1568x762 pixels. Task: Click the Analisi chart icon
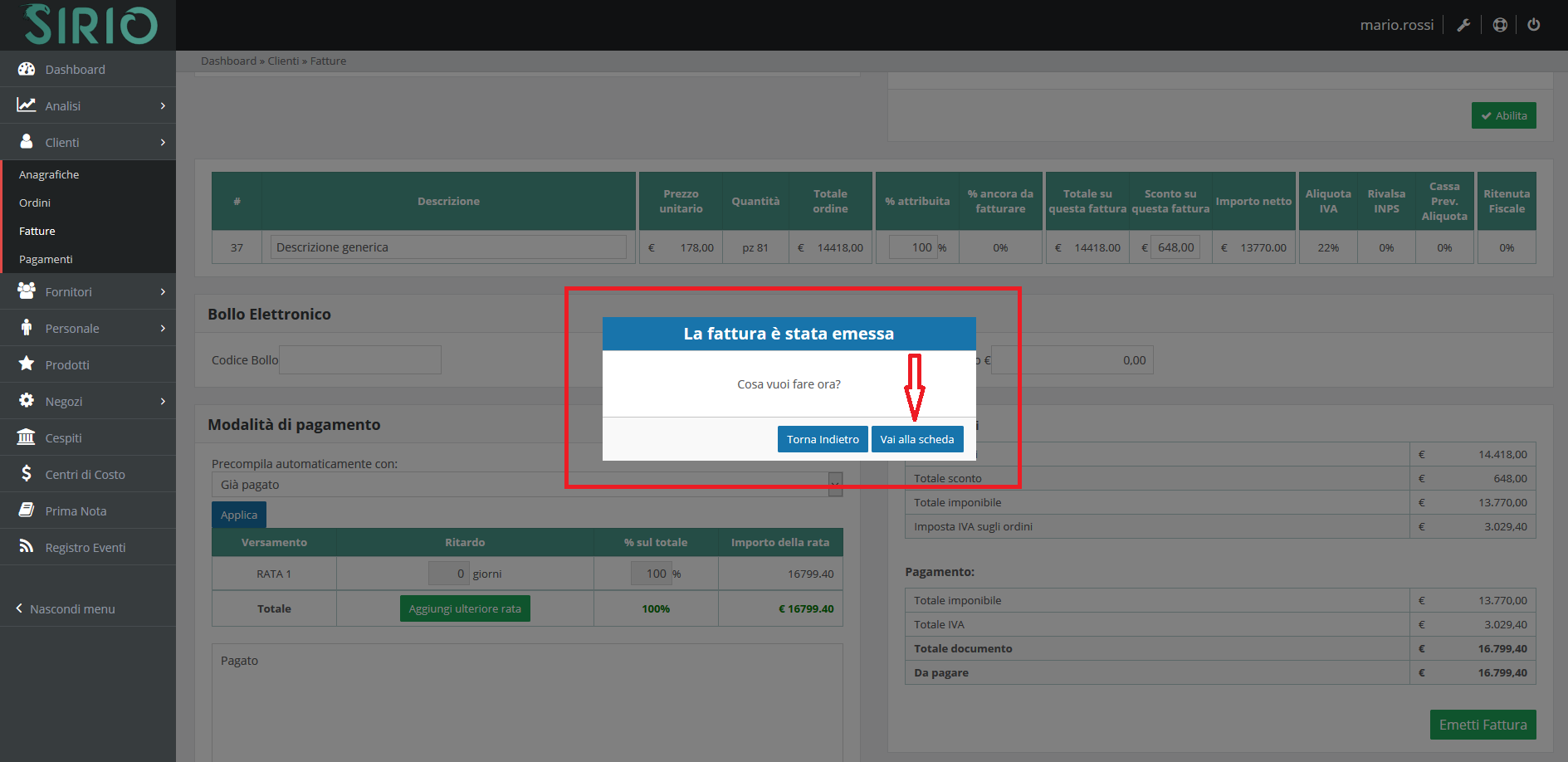pyautogui.click(x=27, y=105)
